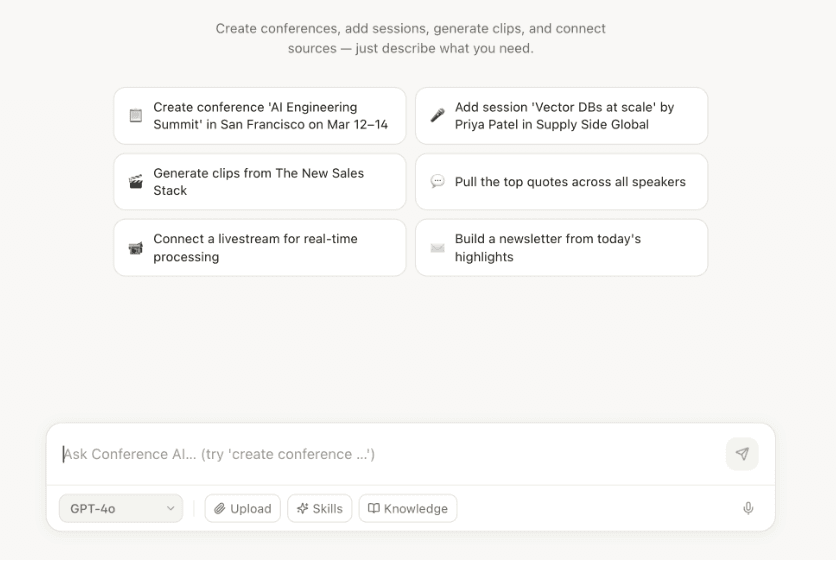Click the Upload button
This screenshot has width=836, height=562.
(x=243, y=508)
